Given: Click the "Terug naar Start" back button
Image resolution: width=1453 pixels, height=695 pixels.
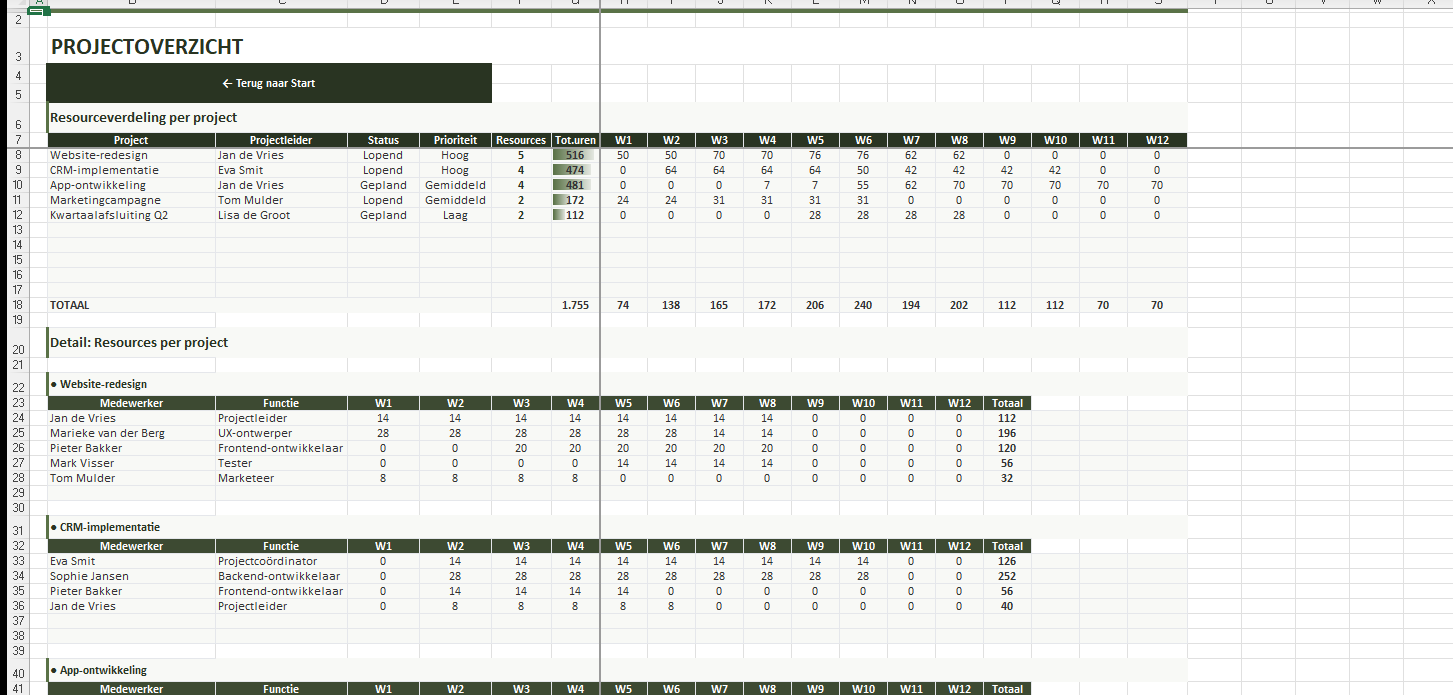Looking at the screenshot, I should tap(269, 83).
